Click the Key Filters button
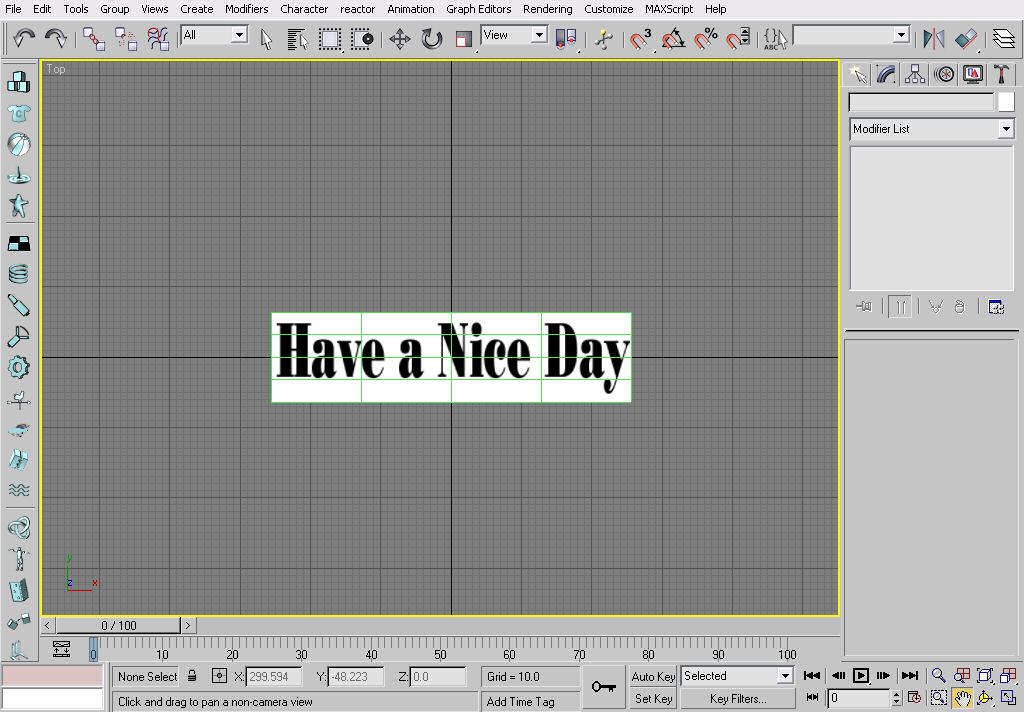 point(738,698)
